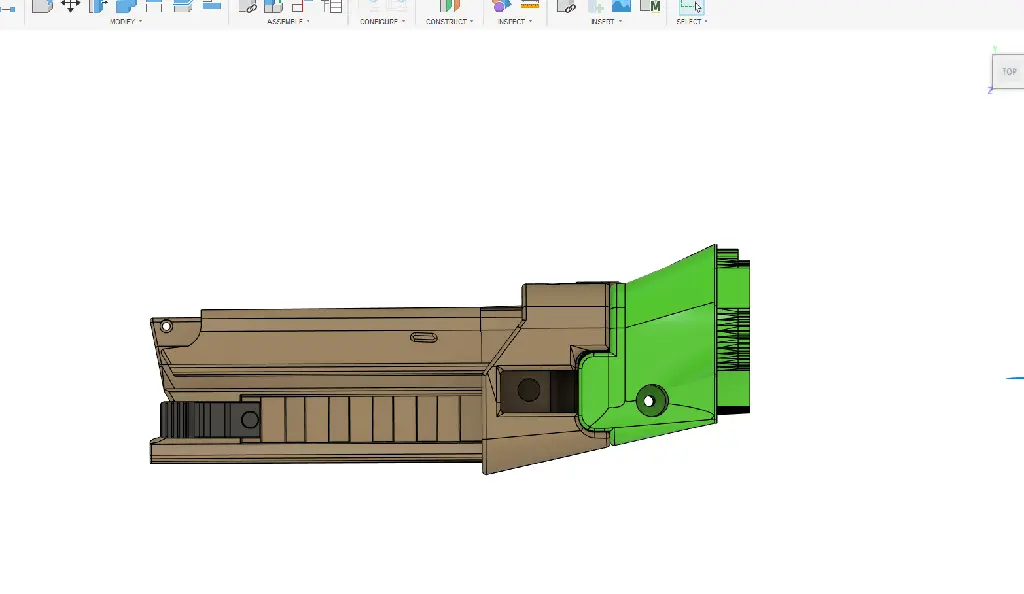This screenshot has width=1024, height=594.
Task: Expand the Assemble dropdown menu
Action: coord(288,21)
